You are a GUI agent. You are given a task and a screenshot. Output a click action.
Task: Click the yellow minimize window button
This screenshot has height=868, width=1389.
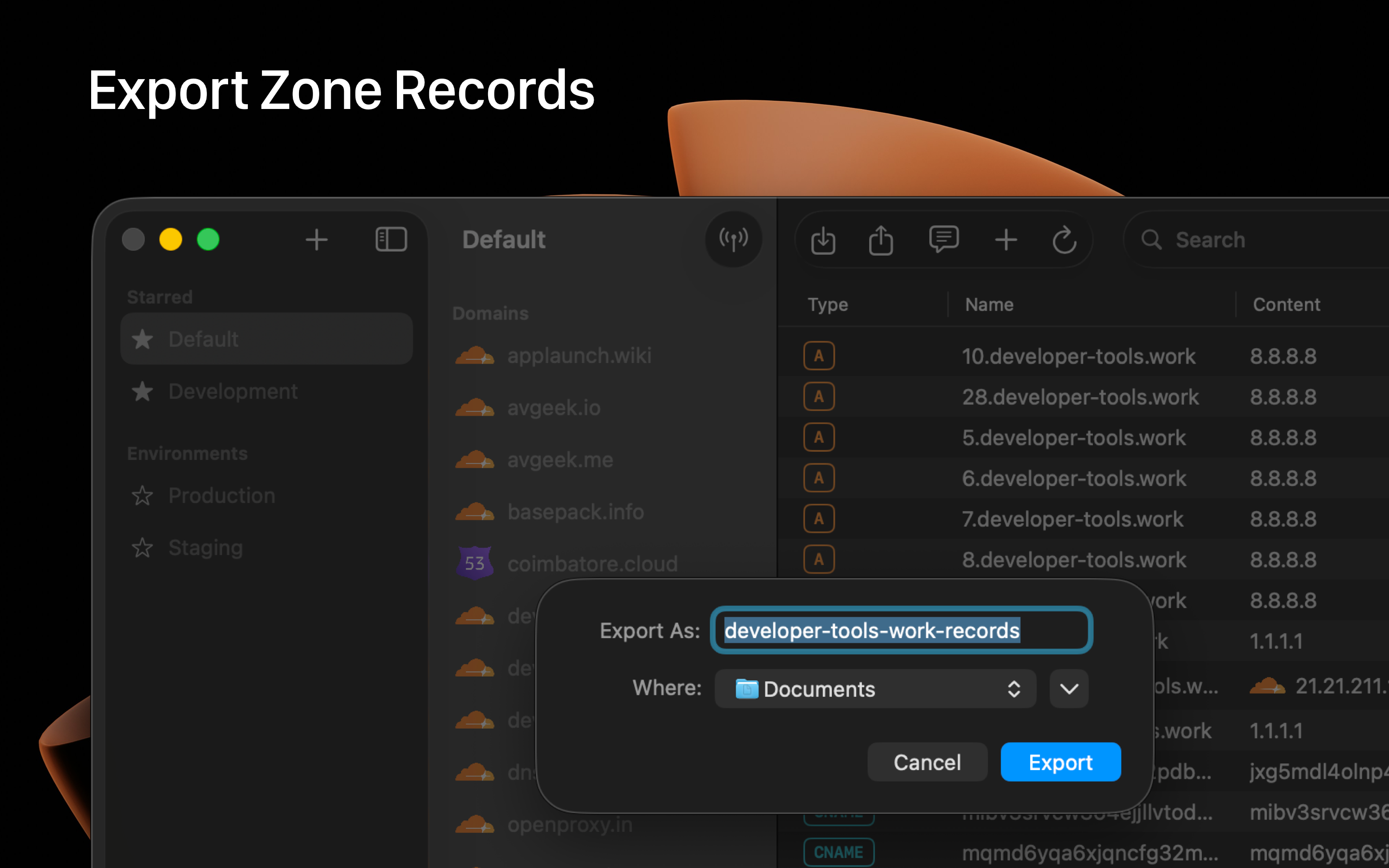tap(170, 239)
